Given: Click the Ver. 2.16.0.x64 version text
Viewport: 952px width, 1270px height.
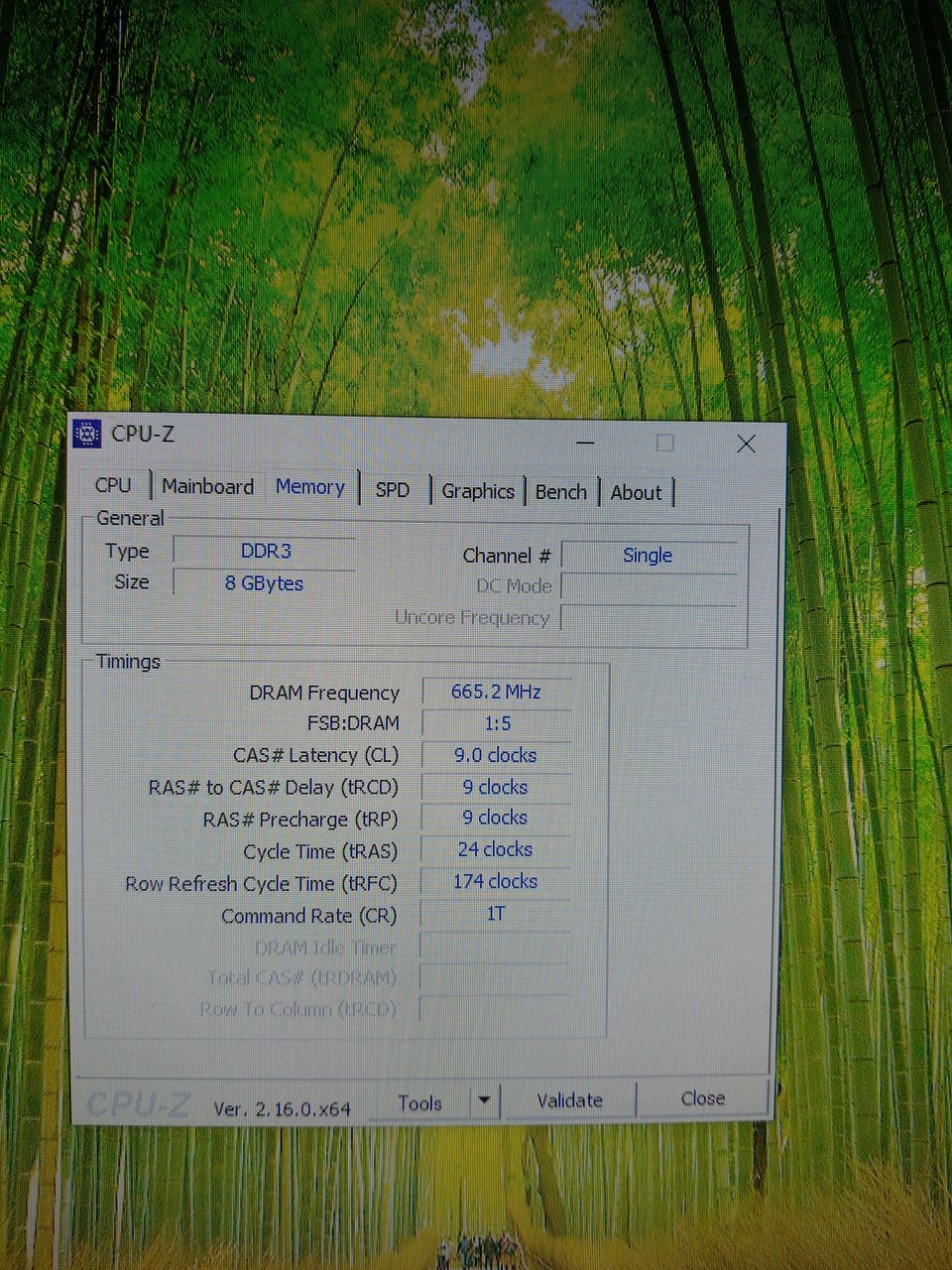Looking at the screenshot, I should pyautogui.click(x=283, y=1109).
